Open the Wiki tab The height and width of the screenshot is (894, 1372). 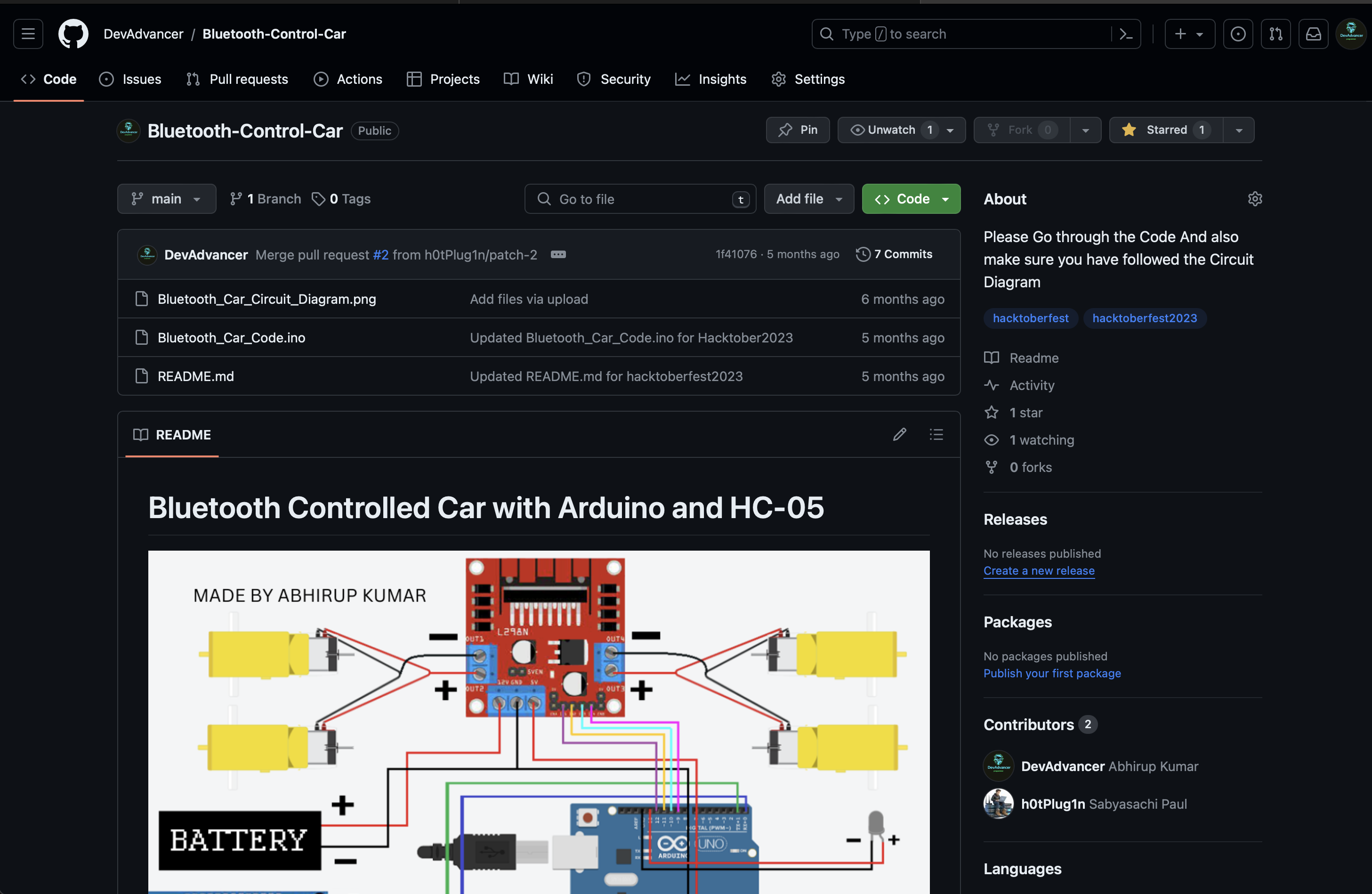pyautogui.click(x=528, y=79)
